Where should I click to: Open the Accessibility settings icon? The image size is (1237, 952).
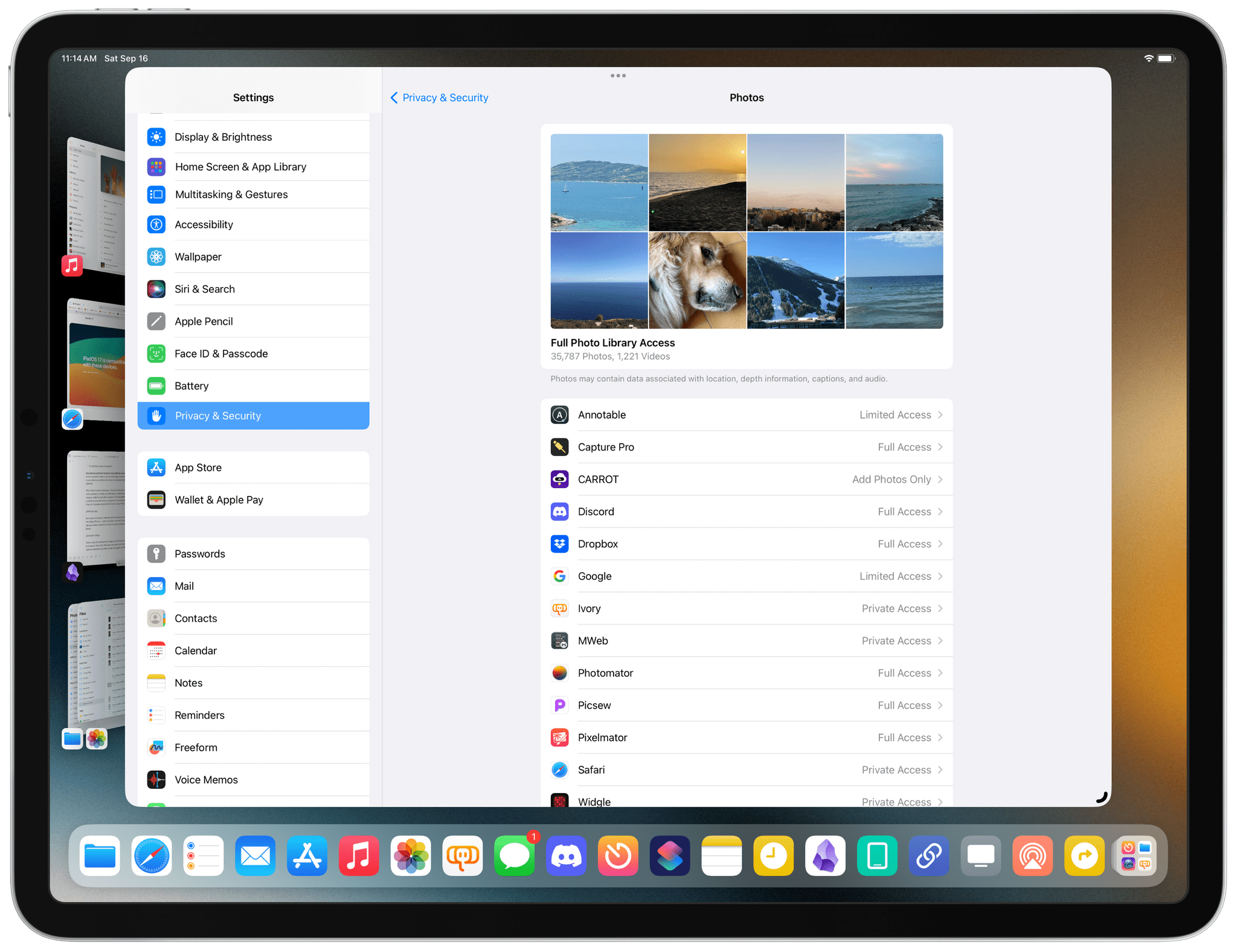(x=156, y=225)
